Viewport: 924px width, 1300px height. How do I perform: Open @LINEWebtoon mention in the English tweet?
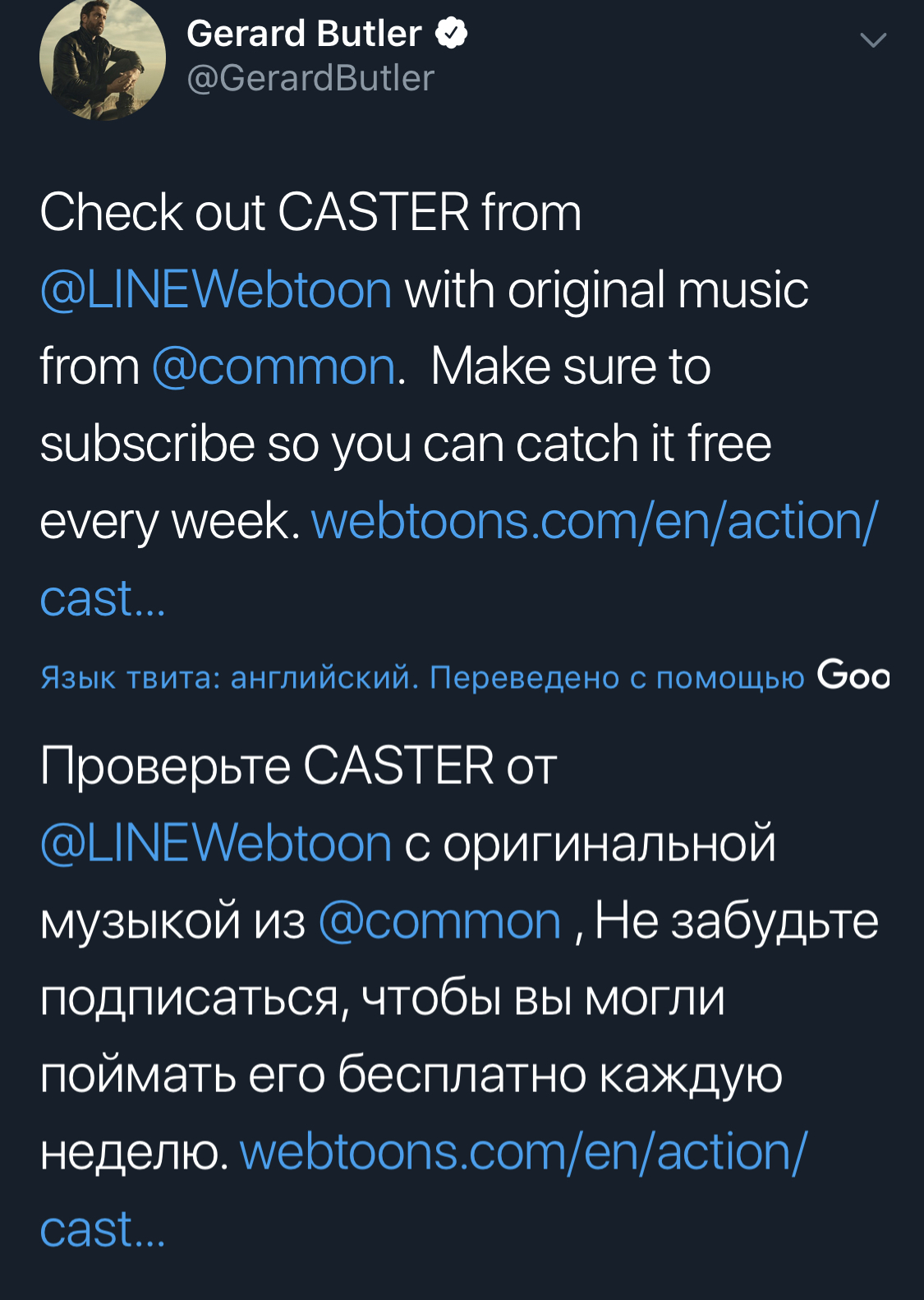(x=216, y=290)
